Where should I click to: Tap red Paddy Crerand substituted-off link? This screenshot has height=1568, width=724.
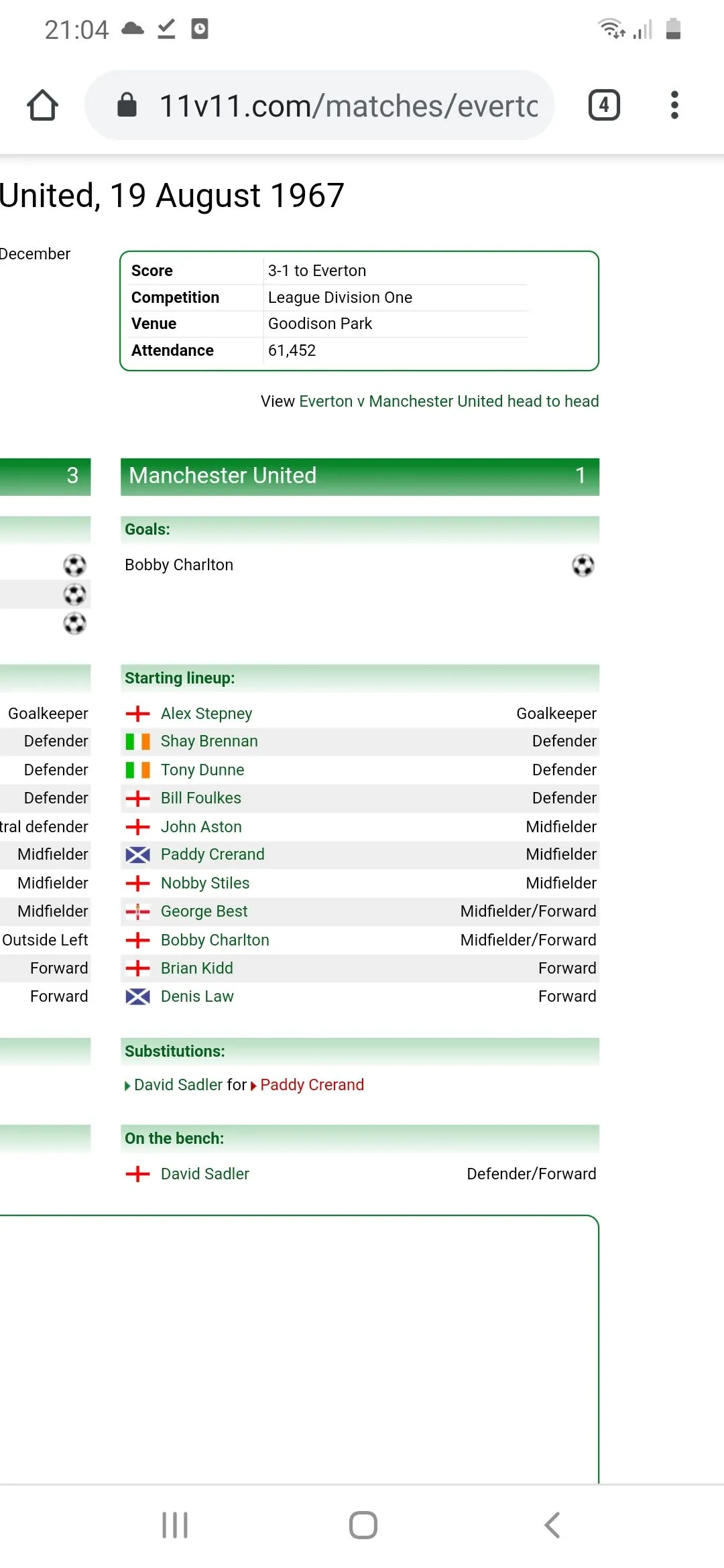coord(312,1085)
